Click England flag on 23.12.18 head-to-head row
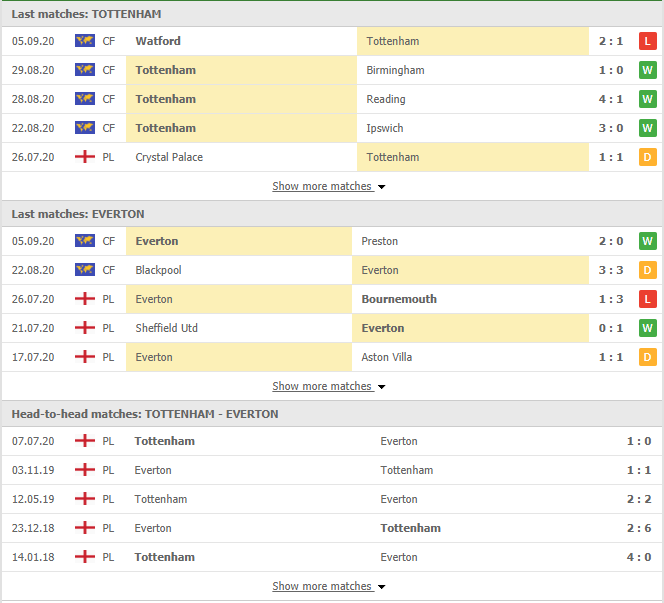The image size is (664, 603). click(85, 528)
